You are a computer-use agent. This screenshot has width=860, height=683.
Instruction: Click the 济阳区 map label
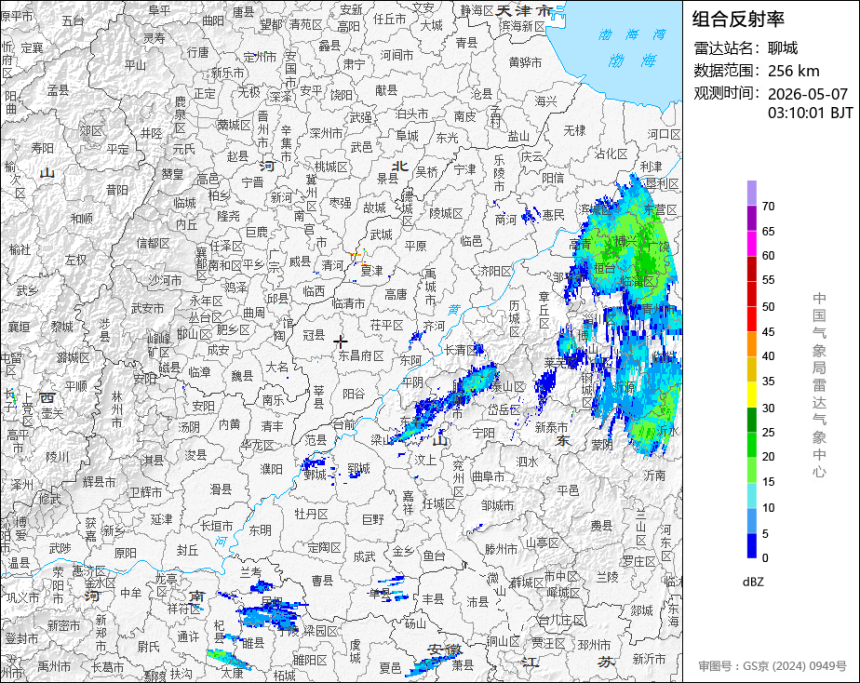click(x=495, y=270)
